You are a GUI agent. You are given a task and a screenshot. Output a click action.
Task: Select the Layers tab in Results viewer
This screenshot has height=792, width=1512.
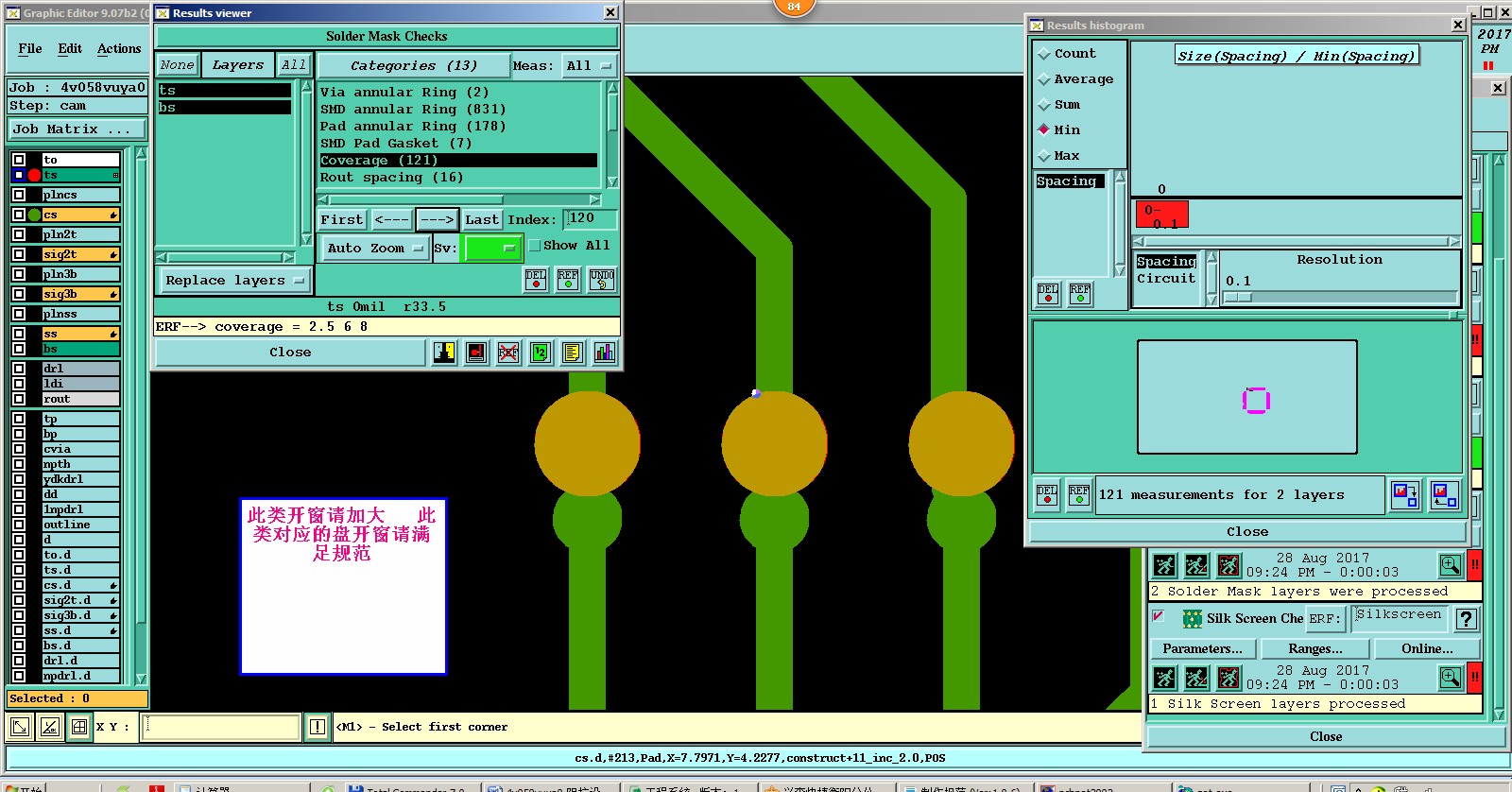pos(238,65)
